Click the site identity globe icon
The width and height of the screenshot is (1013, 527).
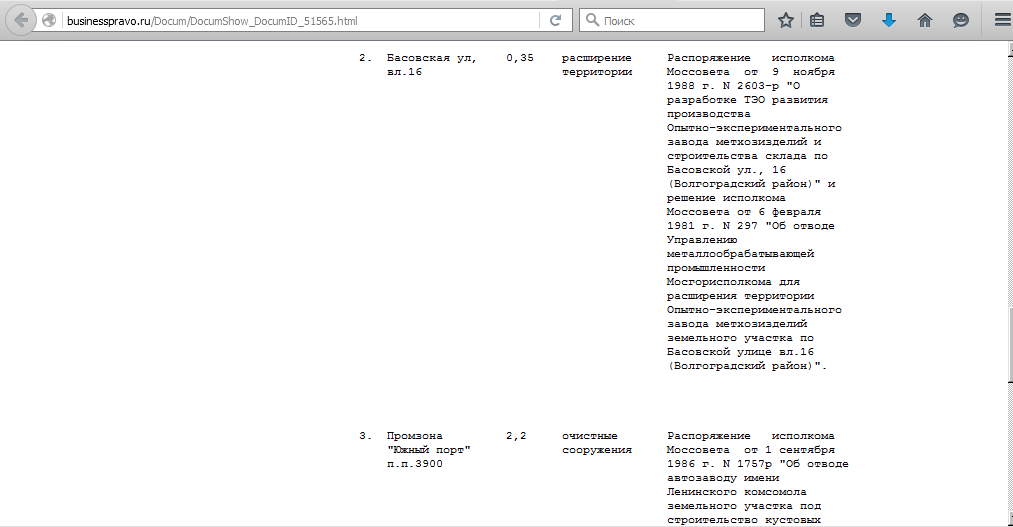[49, 20]
